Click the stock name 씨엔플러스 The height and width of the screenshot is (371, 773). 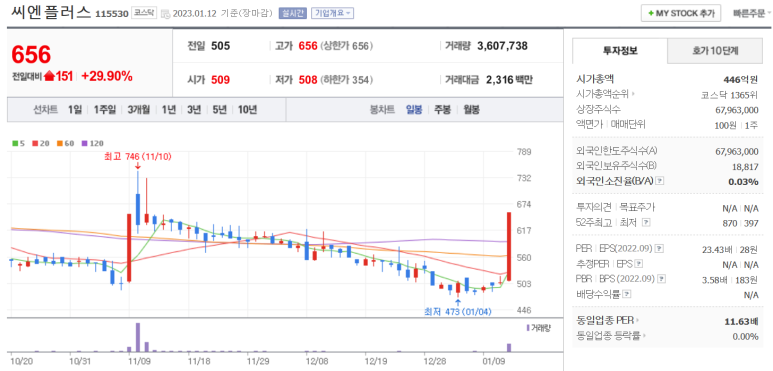pos(50,12)
